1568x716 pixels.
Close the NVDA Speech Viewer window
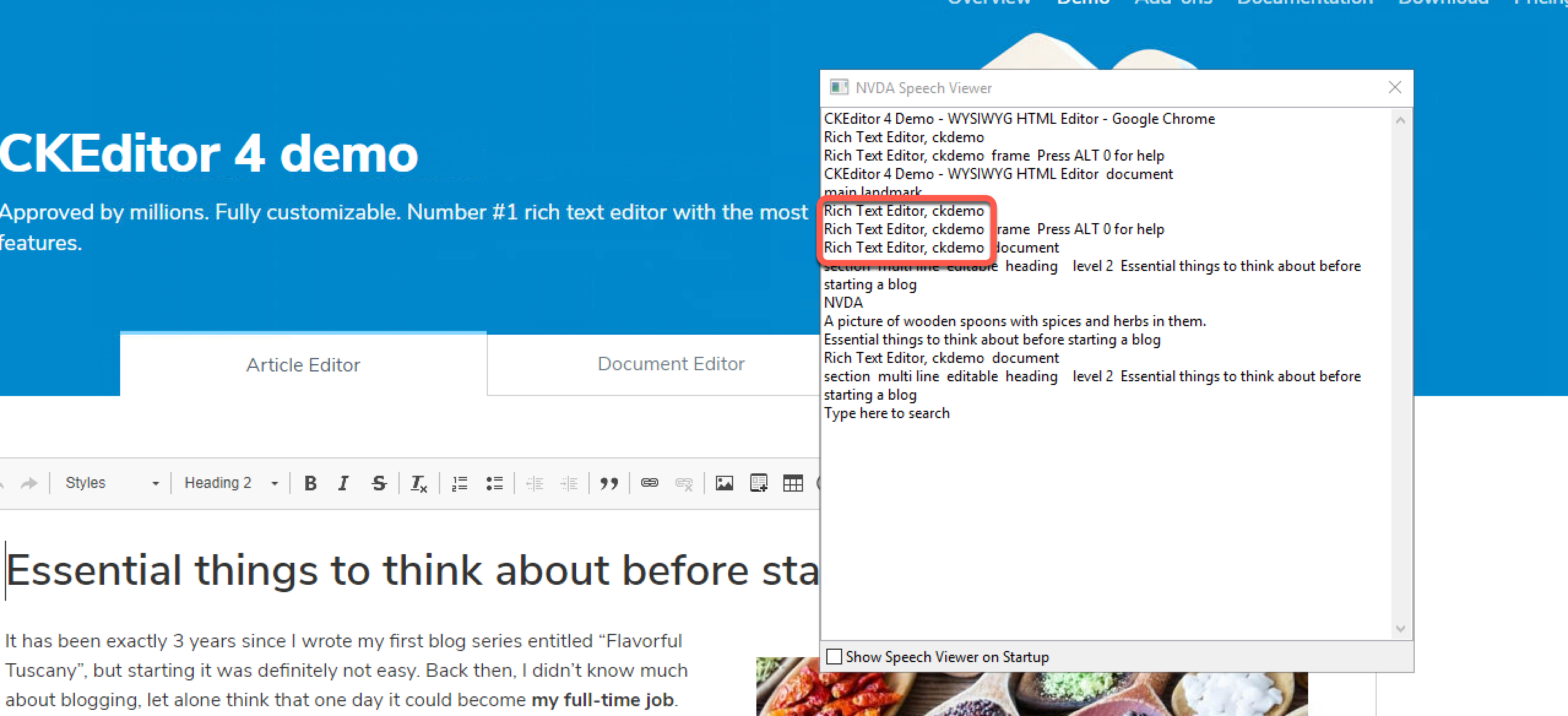coord(1395,87)
